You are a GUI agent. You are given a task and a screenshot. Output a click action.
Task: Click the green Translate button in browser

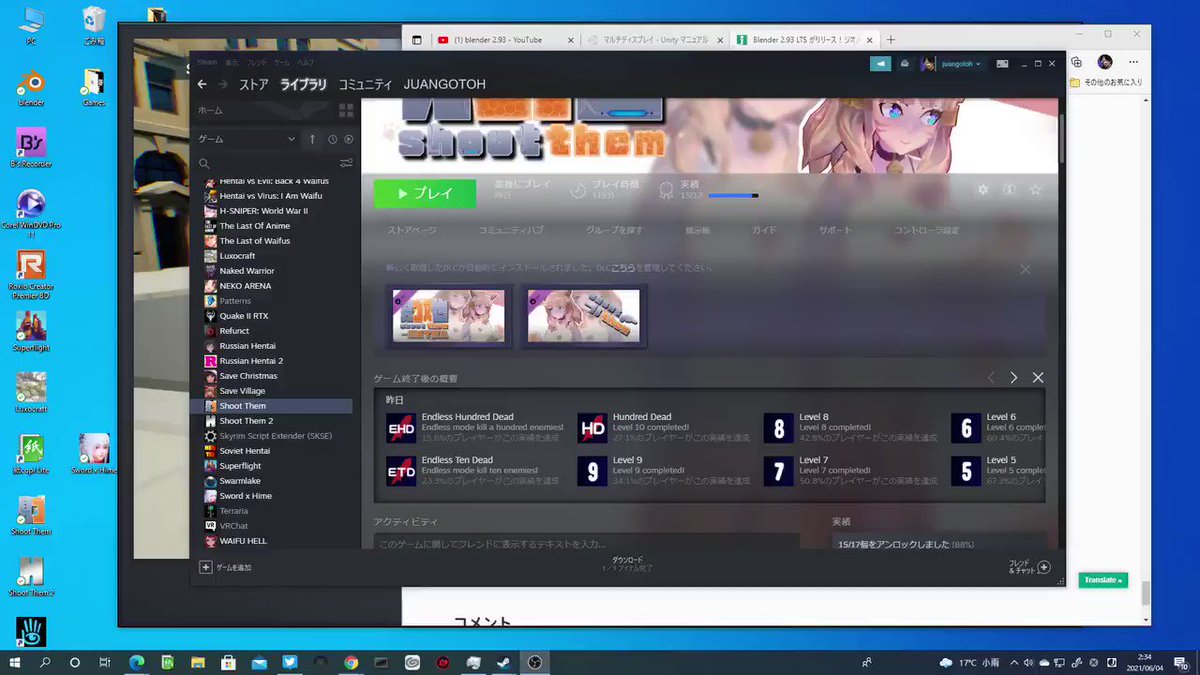(x=1102, y=580)
